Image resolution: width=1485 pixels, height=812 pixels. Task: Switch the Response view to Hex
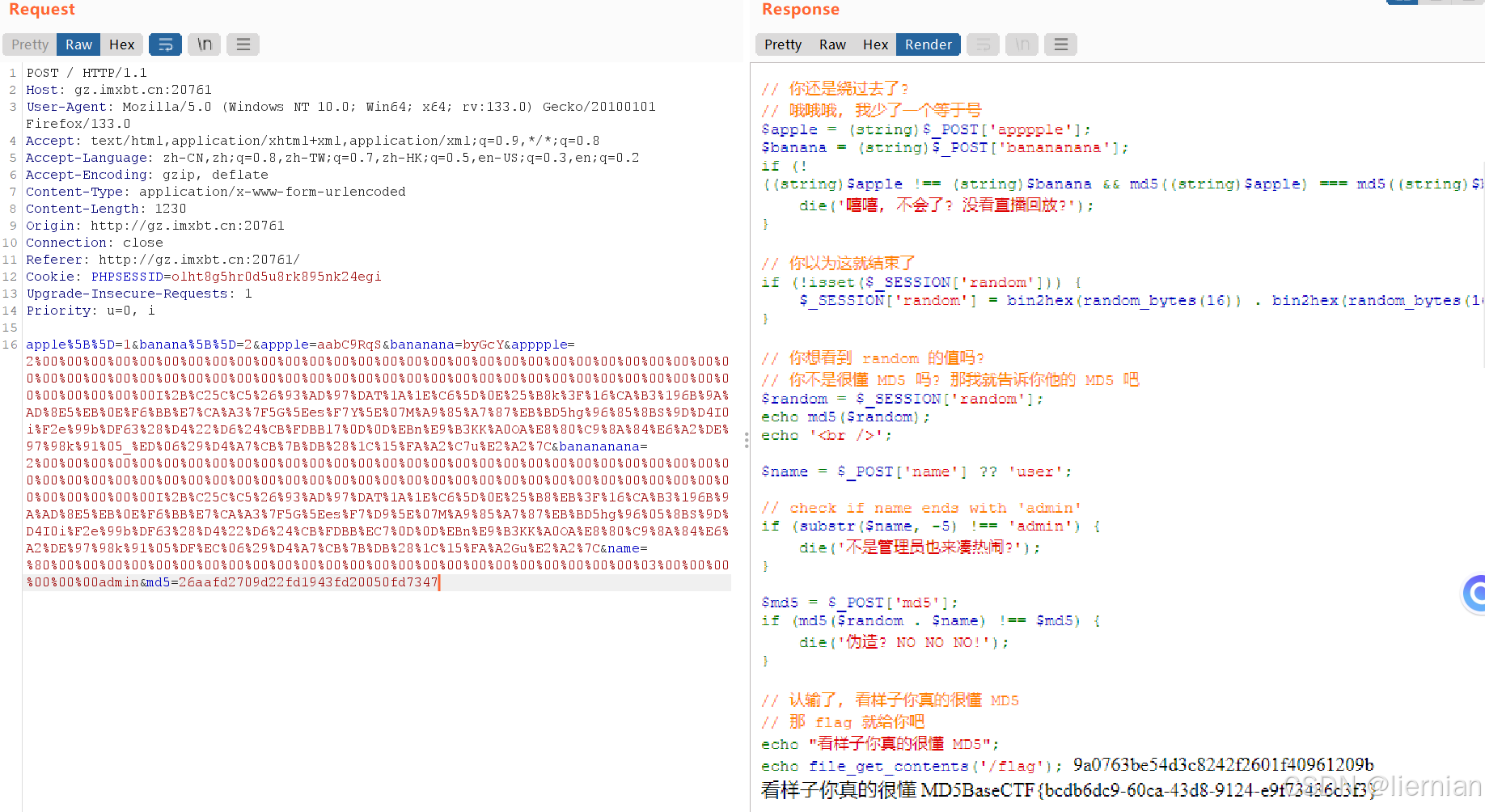click(875, 44)
